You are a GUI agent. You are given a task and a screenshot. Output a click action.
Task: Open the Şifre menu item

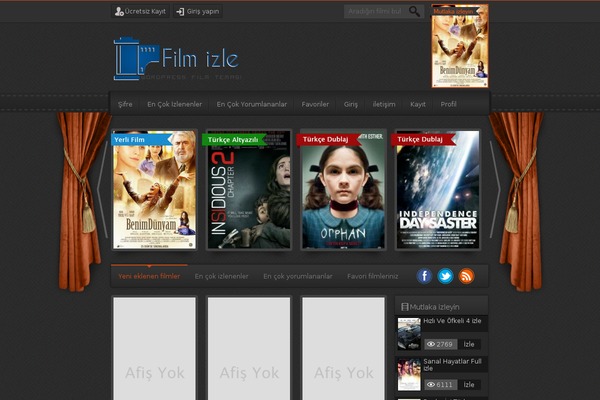coord(125,104)
